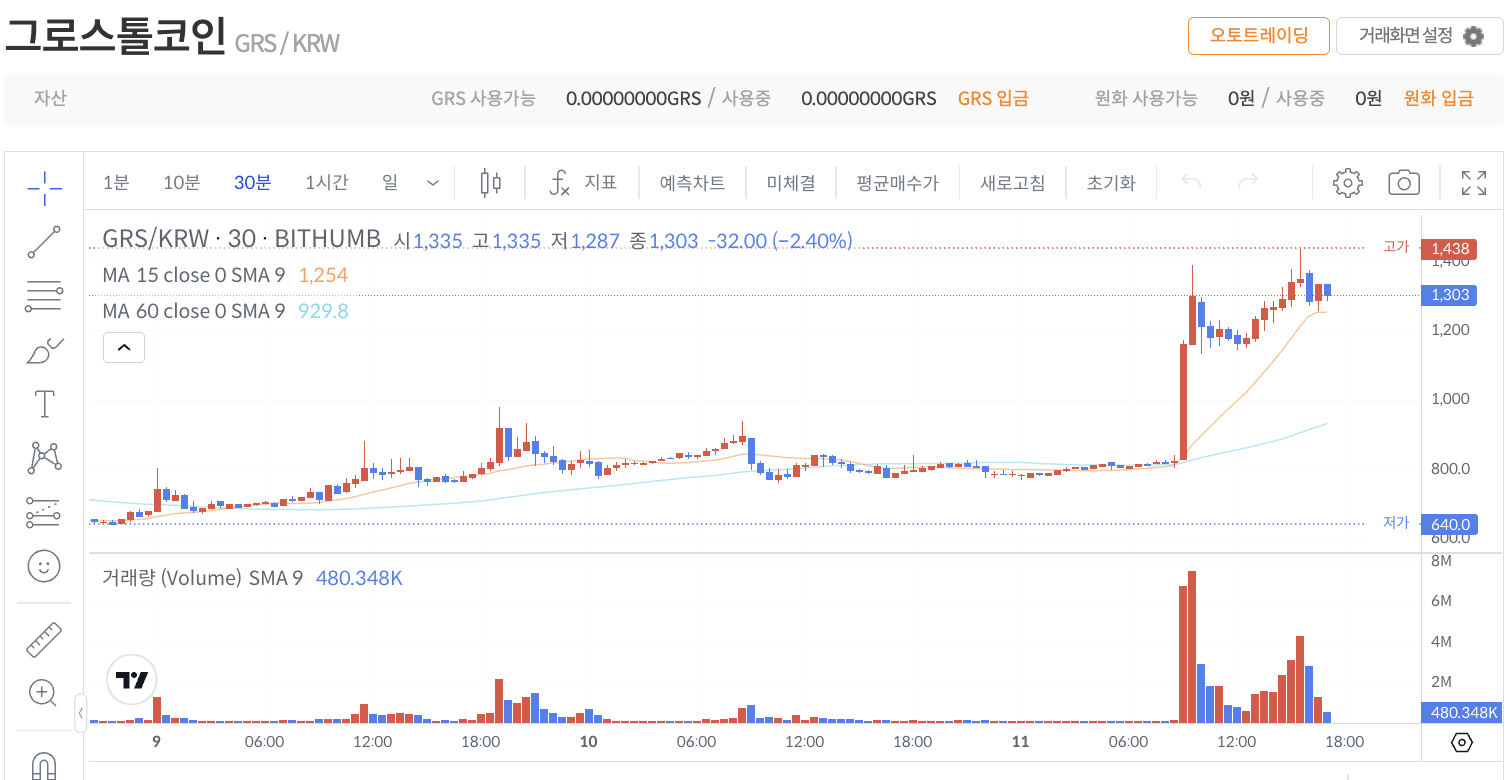1510x780 pixels.
Task: Take a chart snapshot with camera
Action: coord(1404,182)
